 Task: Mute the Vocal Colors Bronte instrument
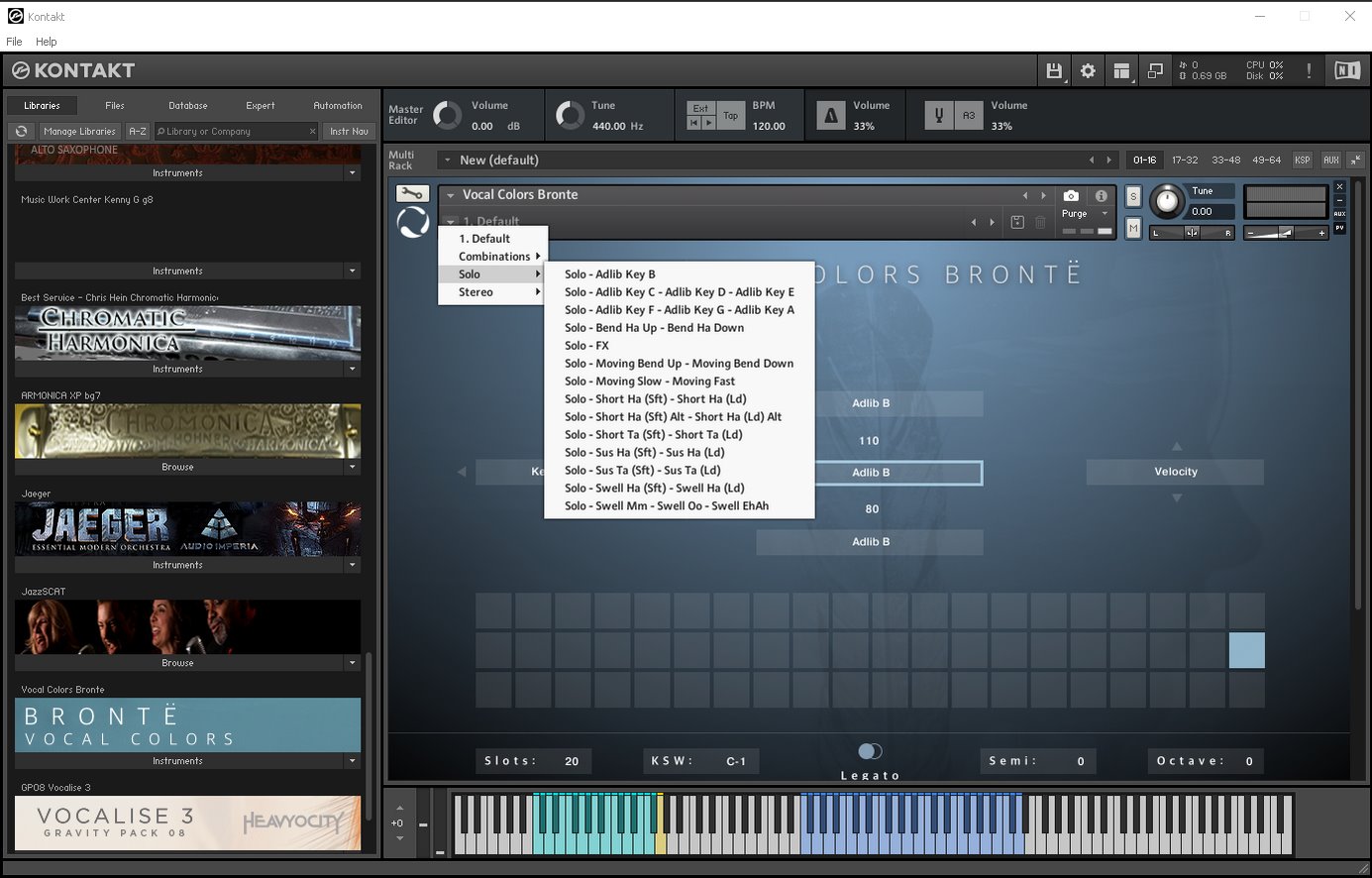click(x=1133, y=229)
